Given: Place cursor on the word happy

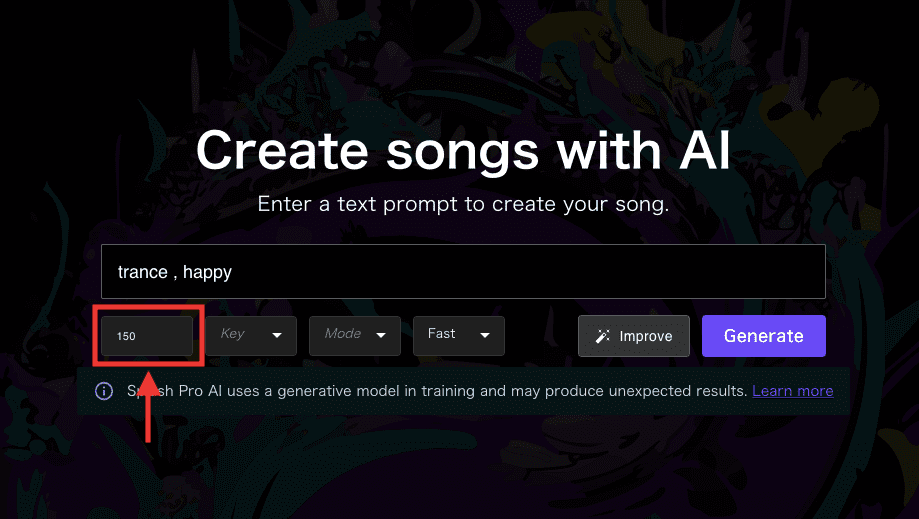Looking at the screenshot, I should (x=207, y=273).
